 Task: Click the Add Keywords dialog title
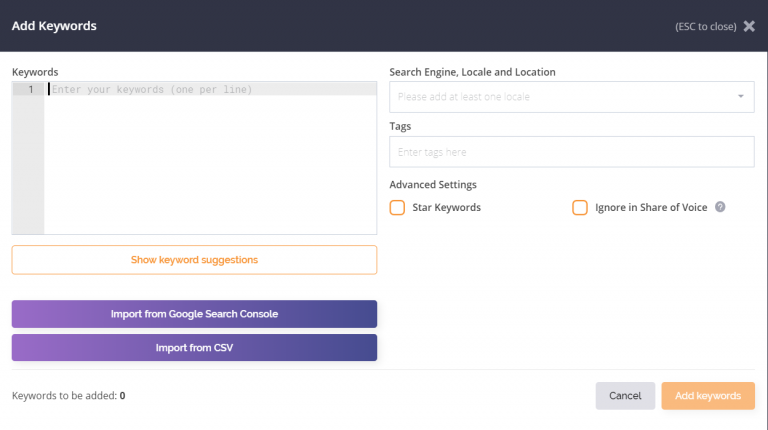pyautogui.click(x=54, y=26)
